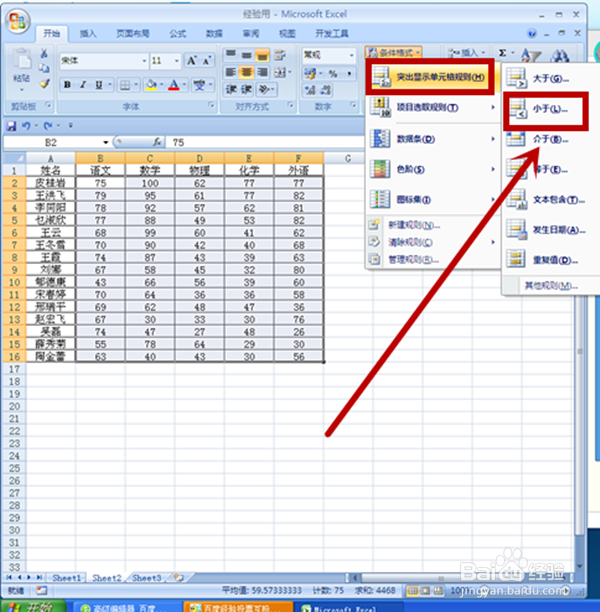Choose 色阶(S) menu item
Screen dimensions: 600x612
tap(433, 169)
